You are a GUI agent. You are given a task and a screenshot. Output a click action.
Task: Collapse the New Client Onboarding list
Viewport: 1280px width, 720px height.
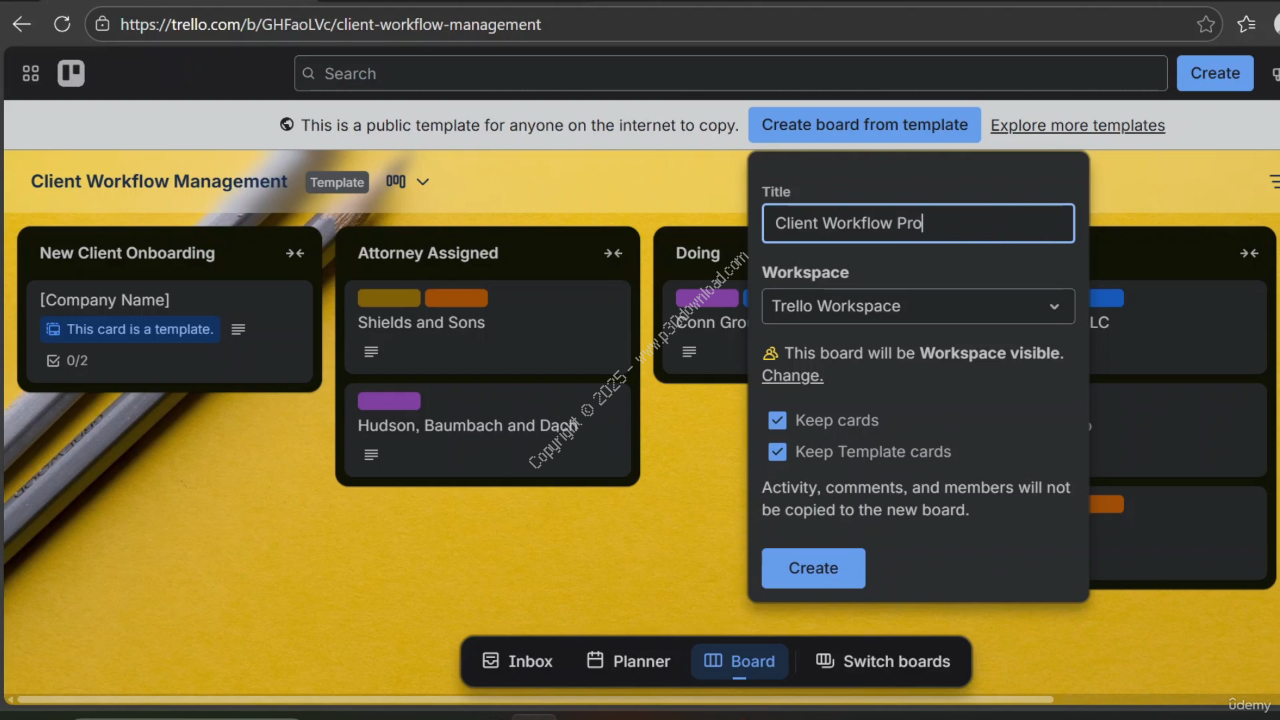295,253
